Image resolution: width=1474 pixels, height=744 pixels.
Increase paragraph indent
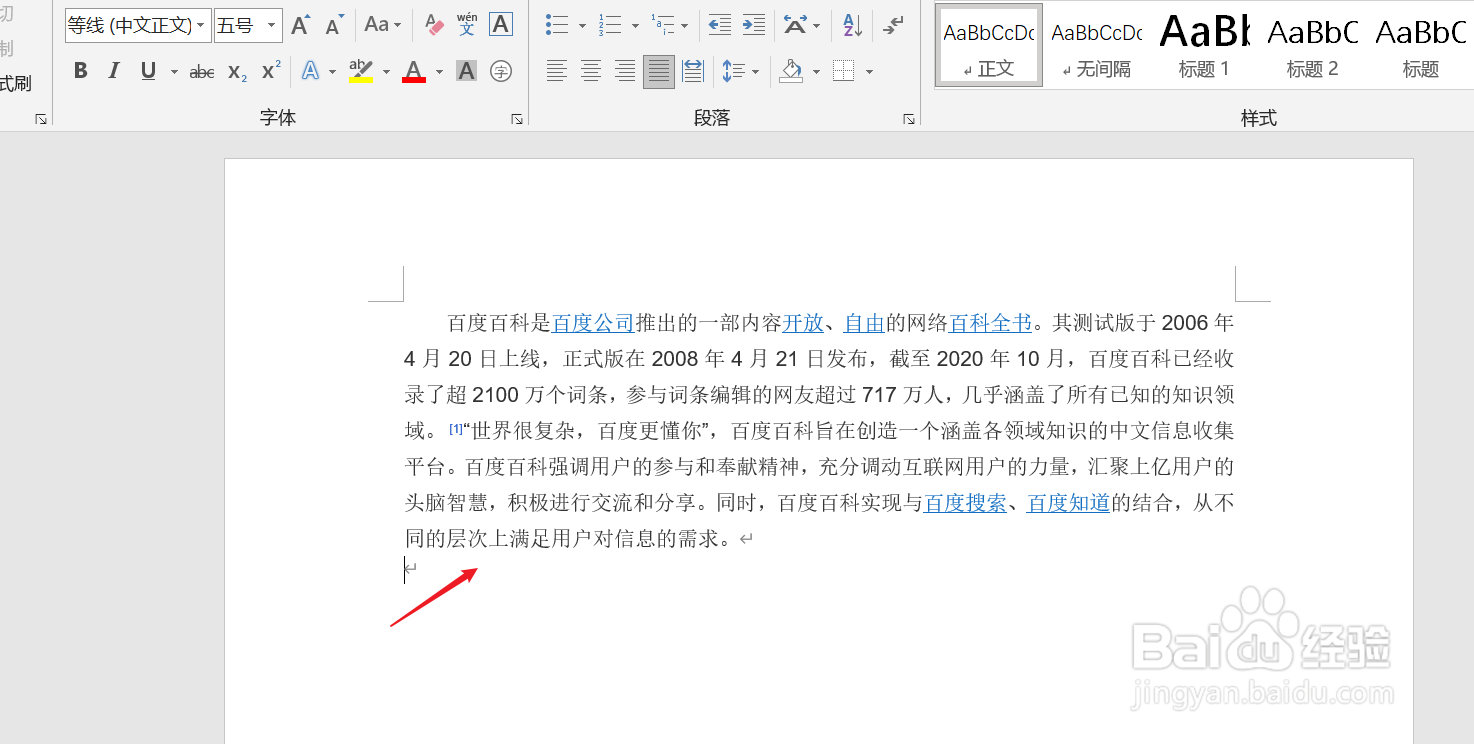pos(754,25)
